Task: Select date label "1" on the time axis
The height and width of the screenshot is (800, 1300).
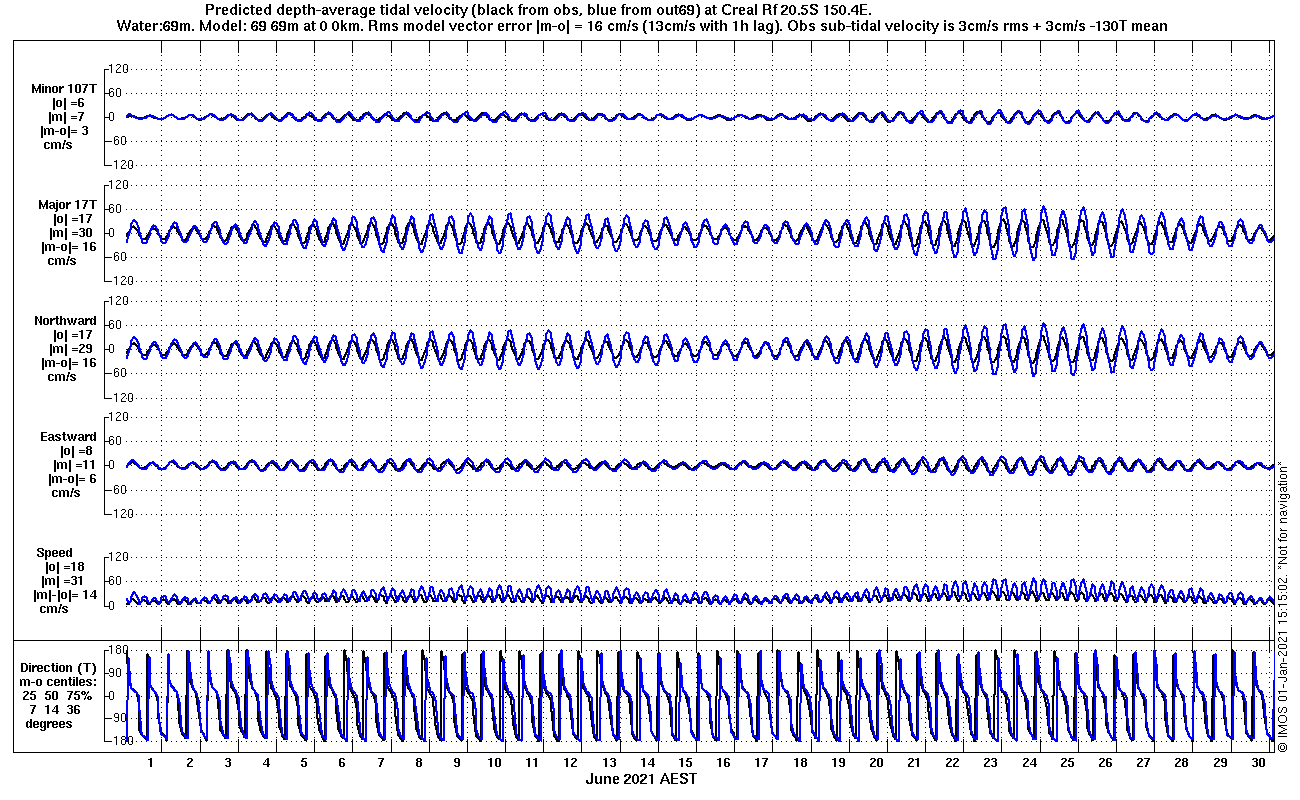Action: 151,762
